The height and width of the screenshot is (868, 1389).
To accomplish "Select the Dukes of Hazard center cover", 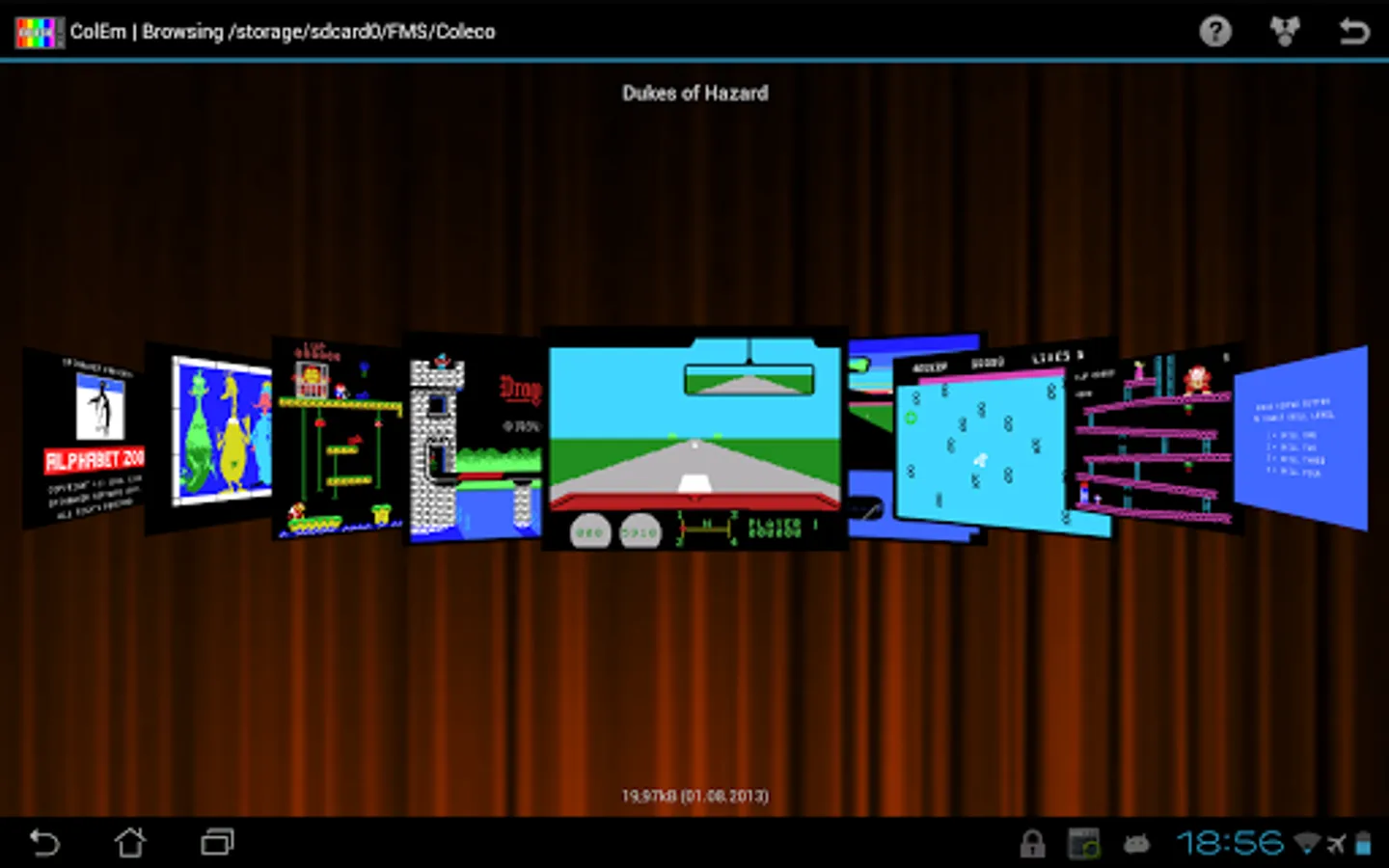I will [x=694, y=439].
